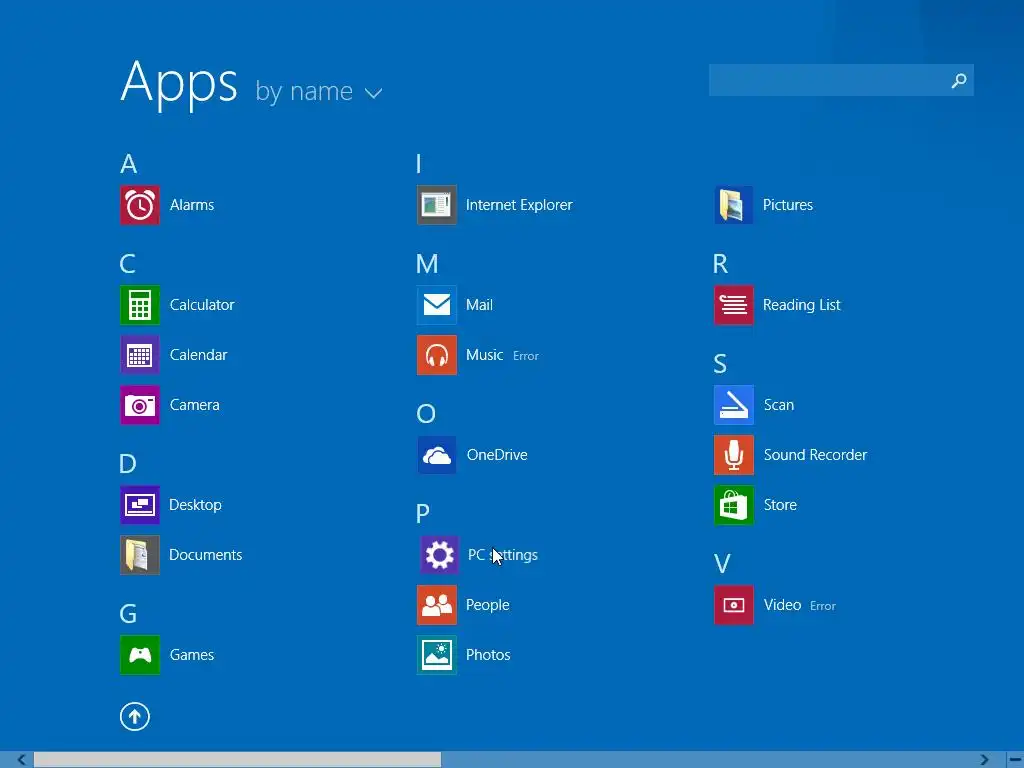Select the letter R group header
The width and height of the screenshot is (1024, 768).
point(720,264)
